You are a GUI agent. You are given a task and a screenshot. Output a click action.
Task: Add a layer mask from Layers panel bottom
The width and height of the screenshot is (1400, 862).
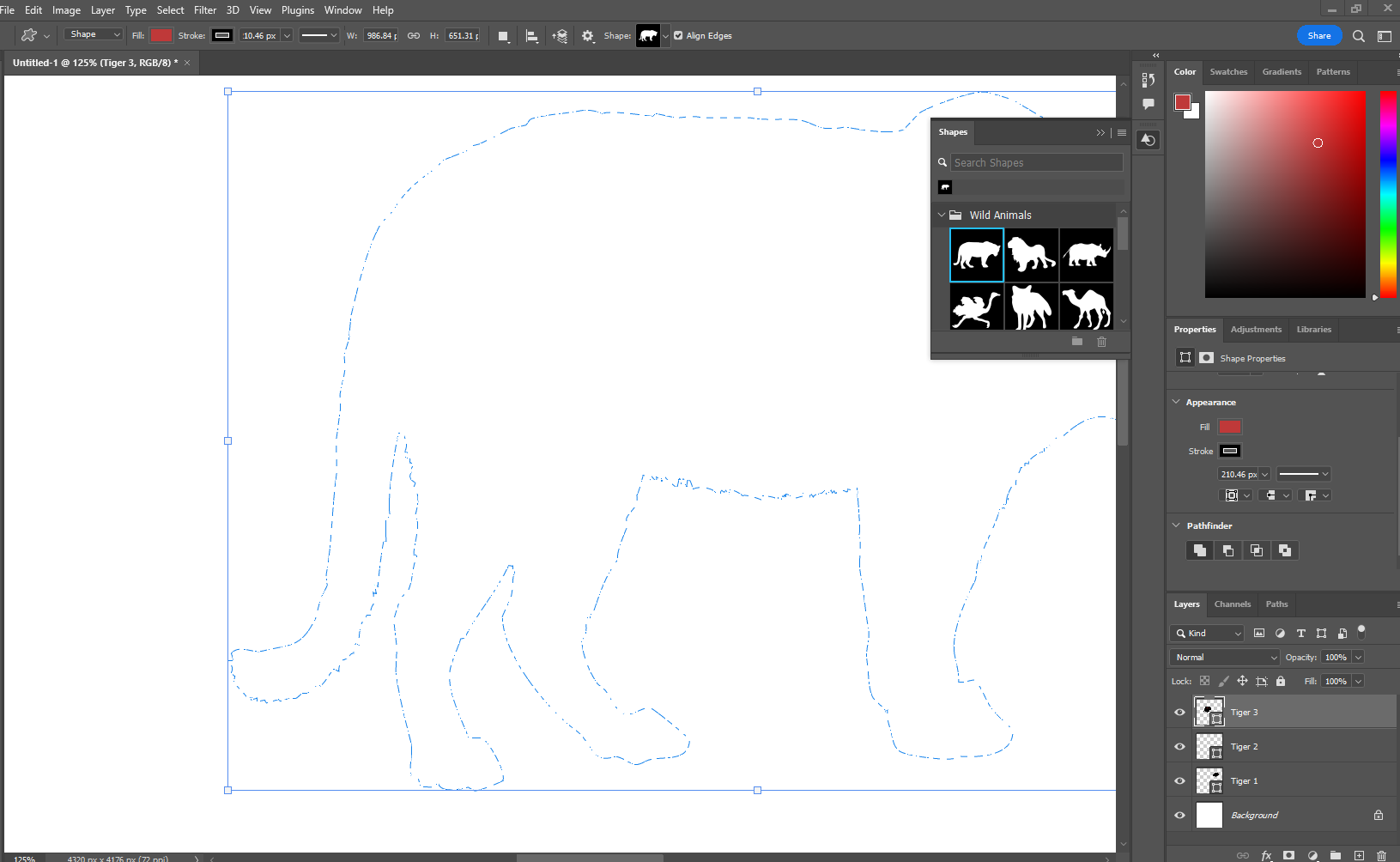[x=1288, y=855]
